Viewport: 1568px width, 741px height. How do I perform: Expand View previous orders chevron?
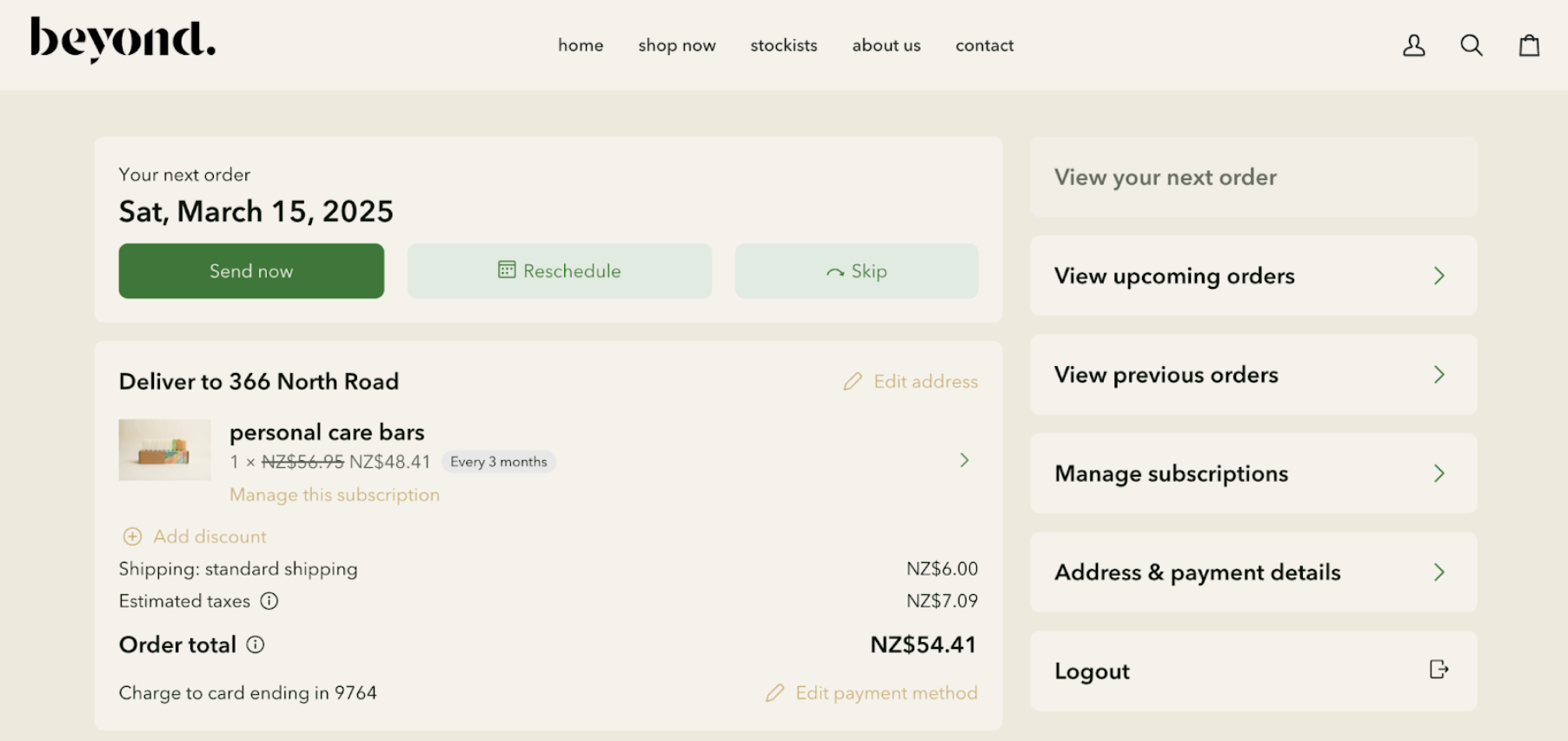[x=1438, y=375]
